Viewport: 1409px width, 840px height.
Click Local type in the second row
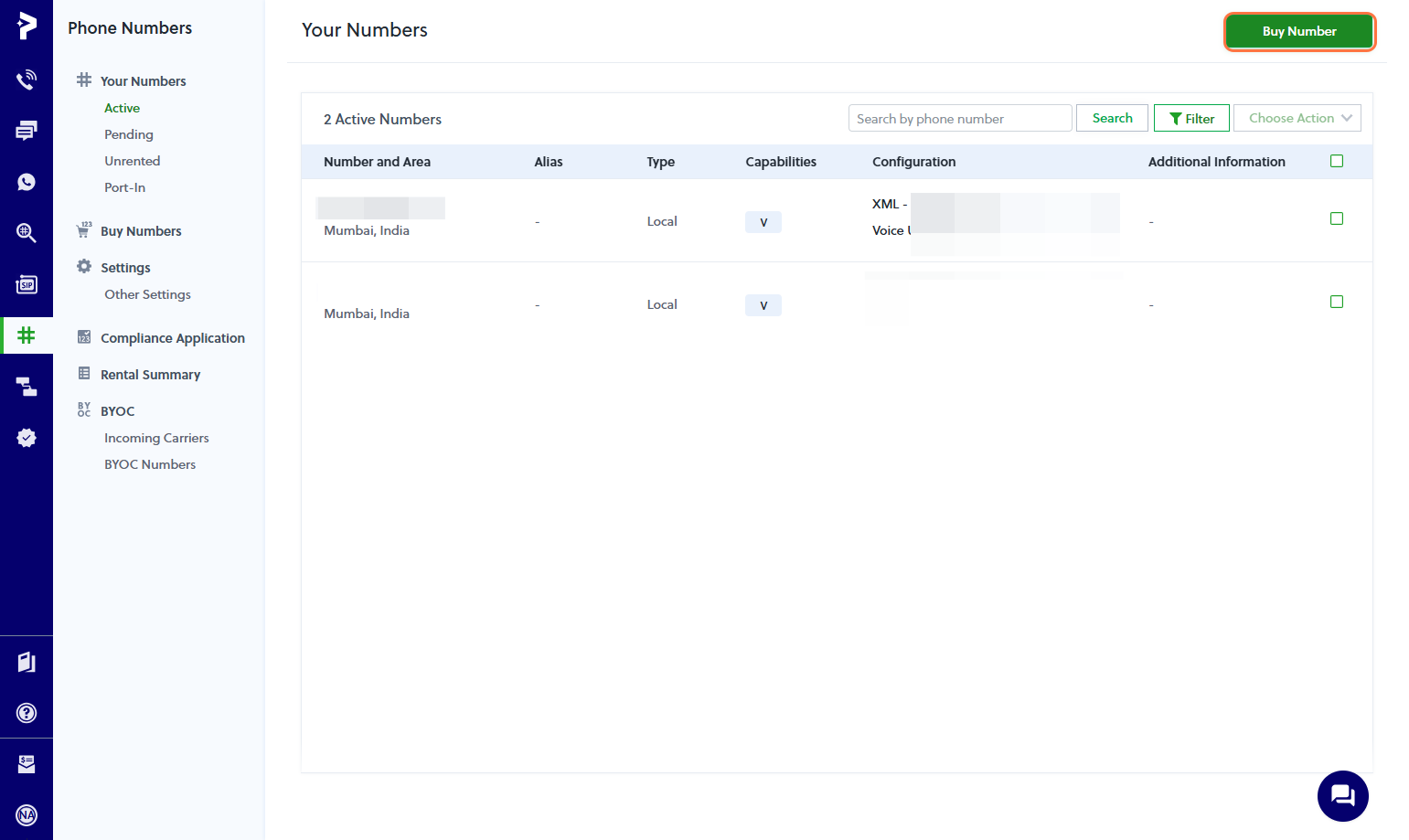662,304
